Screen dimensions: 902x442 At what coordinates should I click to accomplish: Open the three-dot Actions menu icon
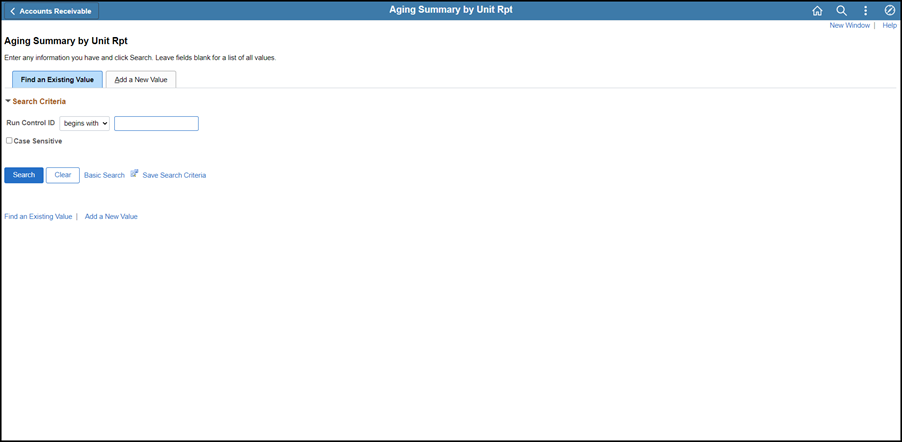click(865, 11)
